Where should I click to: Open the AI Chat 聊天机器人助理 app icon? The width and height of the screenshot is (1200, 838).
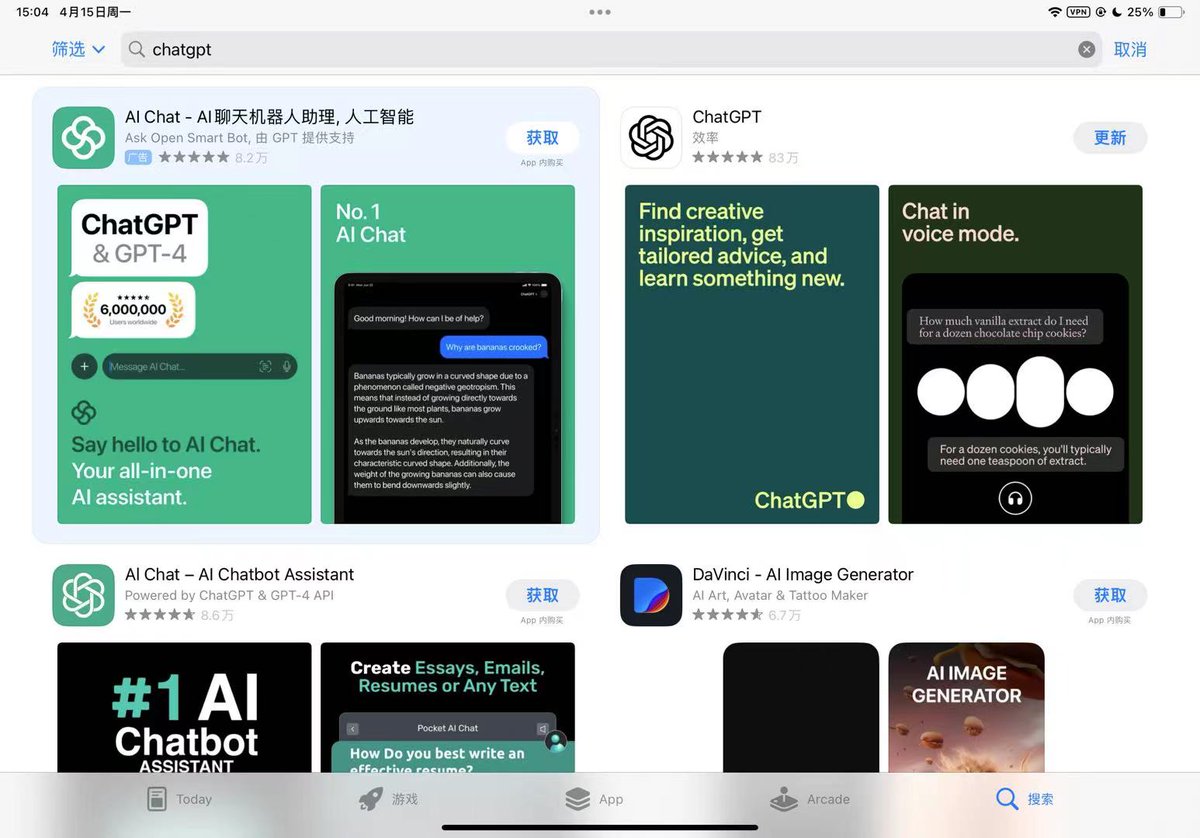coord(83,137)
